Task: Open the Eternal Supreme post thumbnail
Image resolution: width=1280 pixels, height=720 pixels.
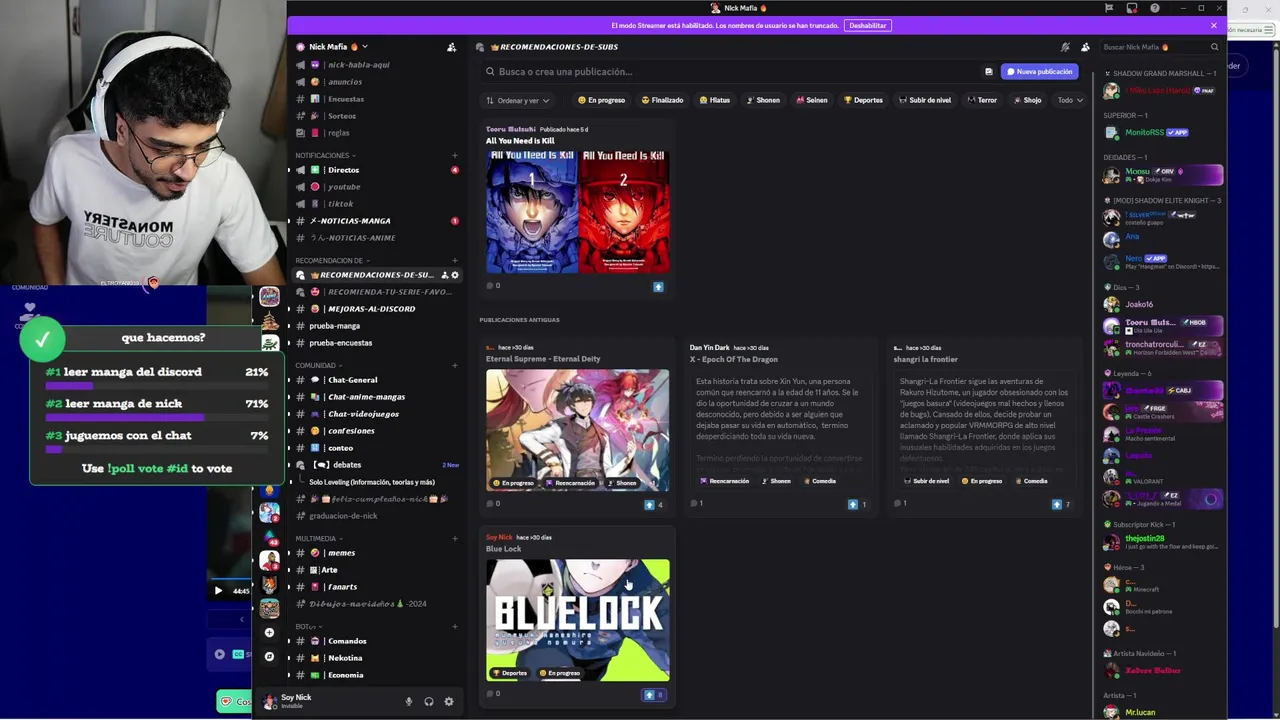Action: (x=578, y=430)
